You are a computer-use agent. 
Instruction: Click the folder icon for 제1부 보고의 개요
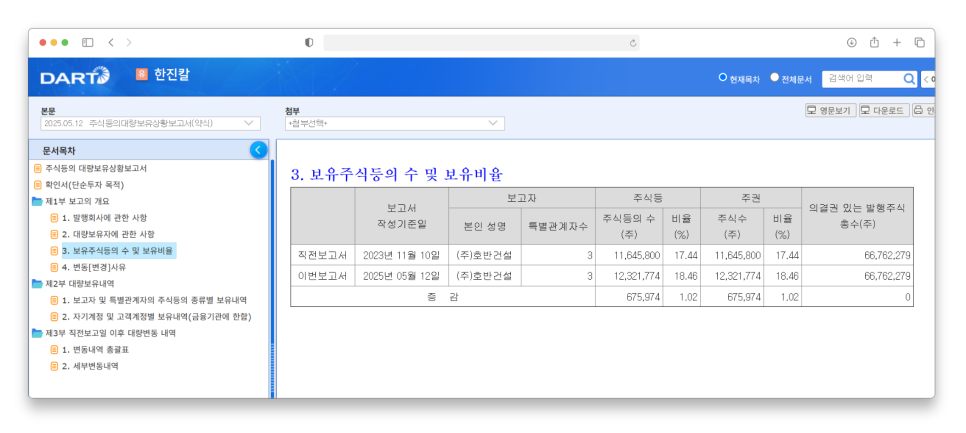(x=38, y=201)
